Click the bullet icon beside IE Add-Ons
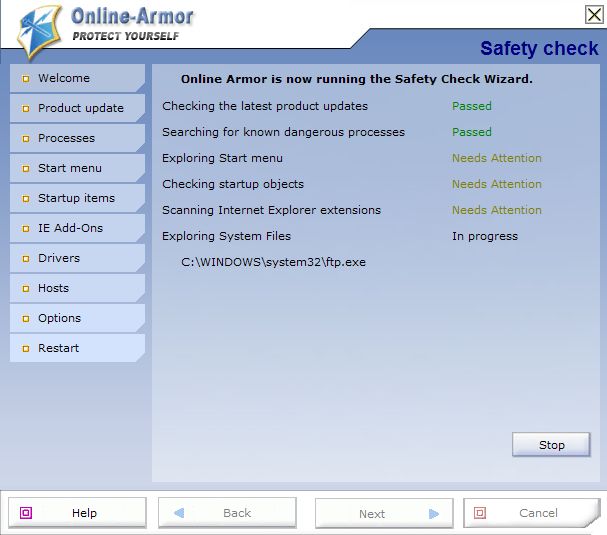The width and height of the screenshot is (607, 535). click(26, 228)
